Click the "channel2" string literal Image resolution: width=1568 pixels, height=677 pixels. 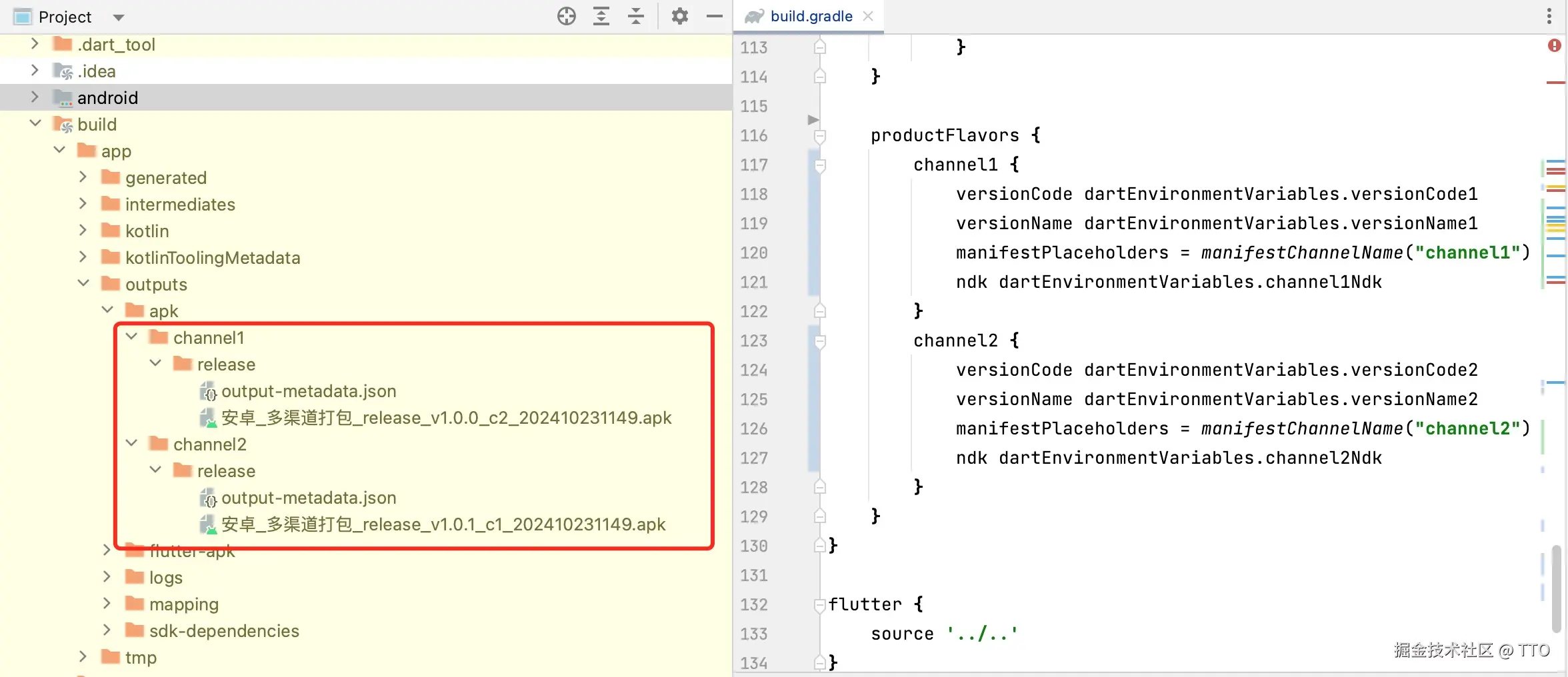tap(1467, 429)
